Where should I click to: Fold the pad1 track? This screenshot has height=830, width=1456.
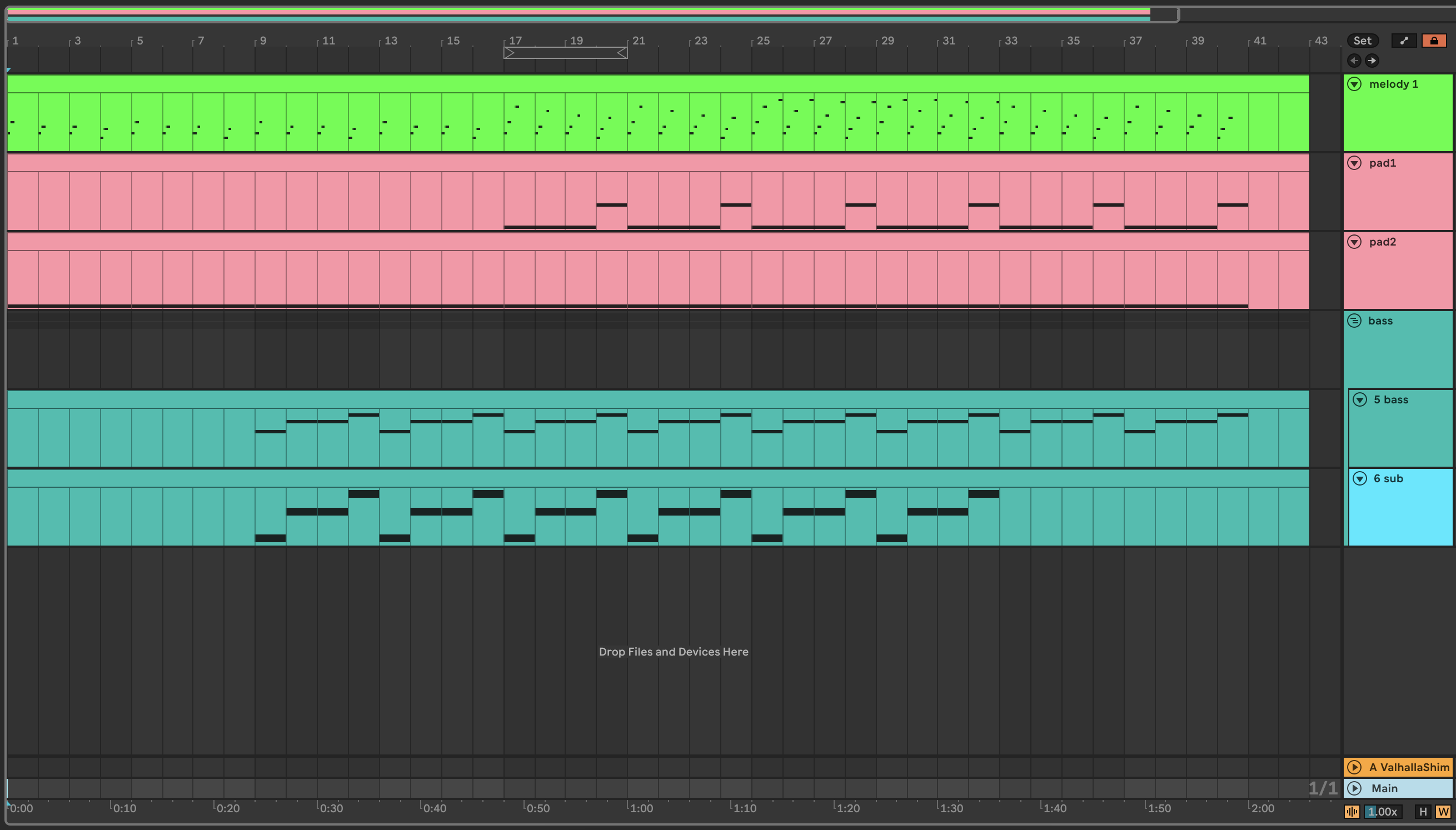tap(1354, 163)
